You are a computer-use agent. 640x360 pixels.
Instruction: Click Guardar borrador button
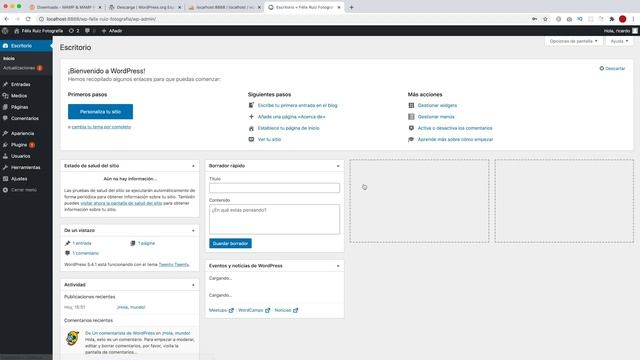(x=230, y=243)
